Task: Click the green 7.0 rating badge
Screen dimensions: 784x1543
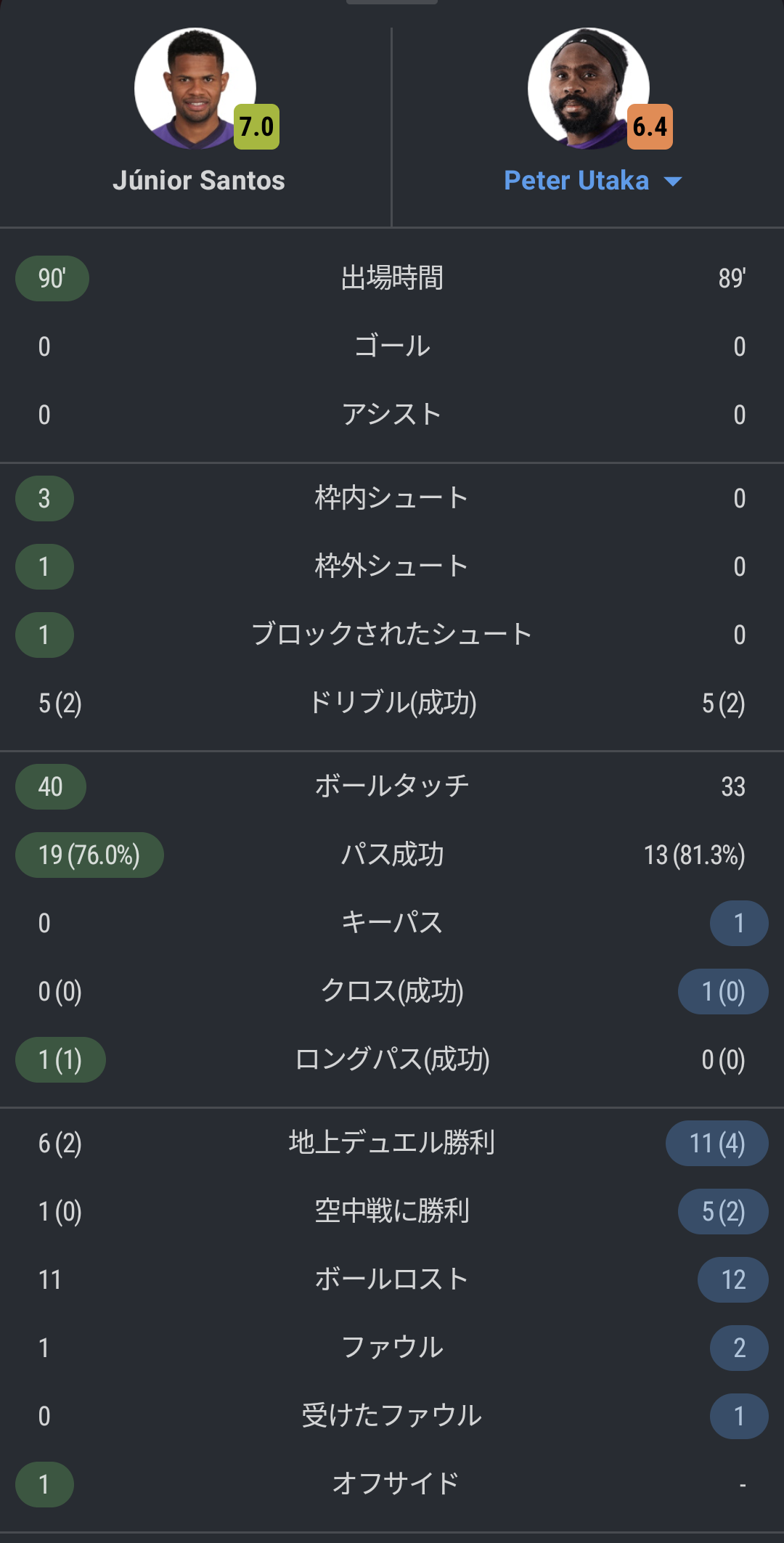Action: pos(256,126)
